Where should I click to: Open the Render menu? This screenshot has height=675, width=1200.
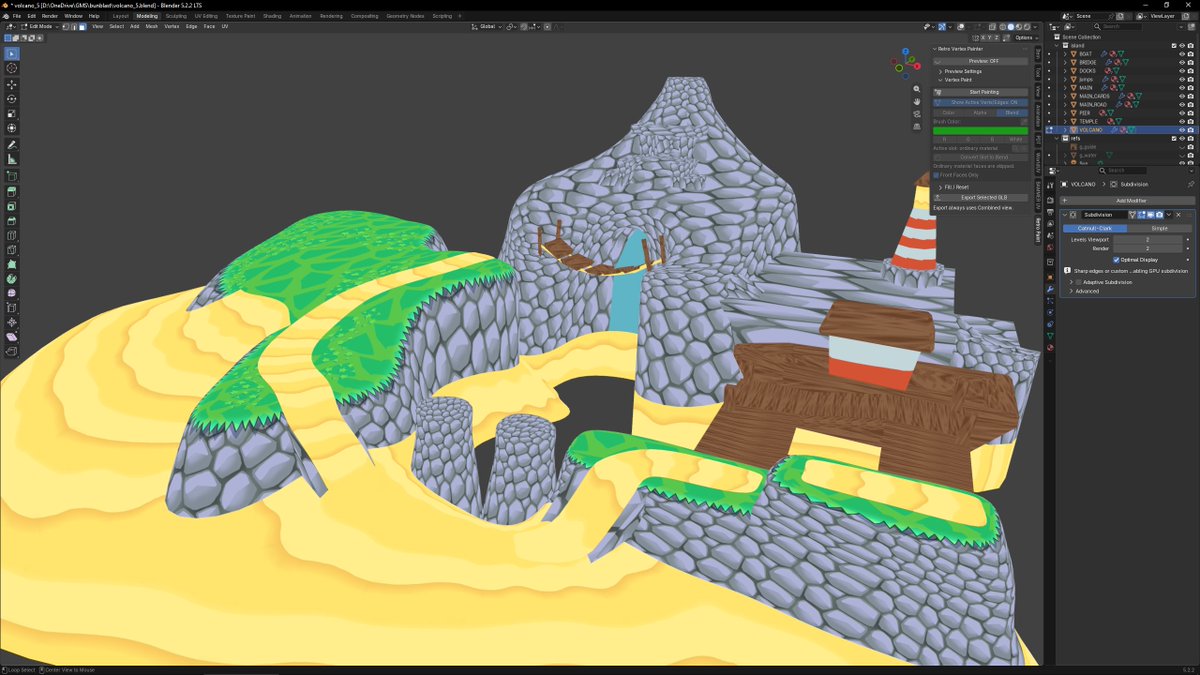tap(49, 16)
